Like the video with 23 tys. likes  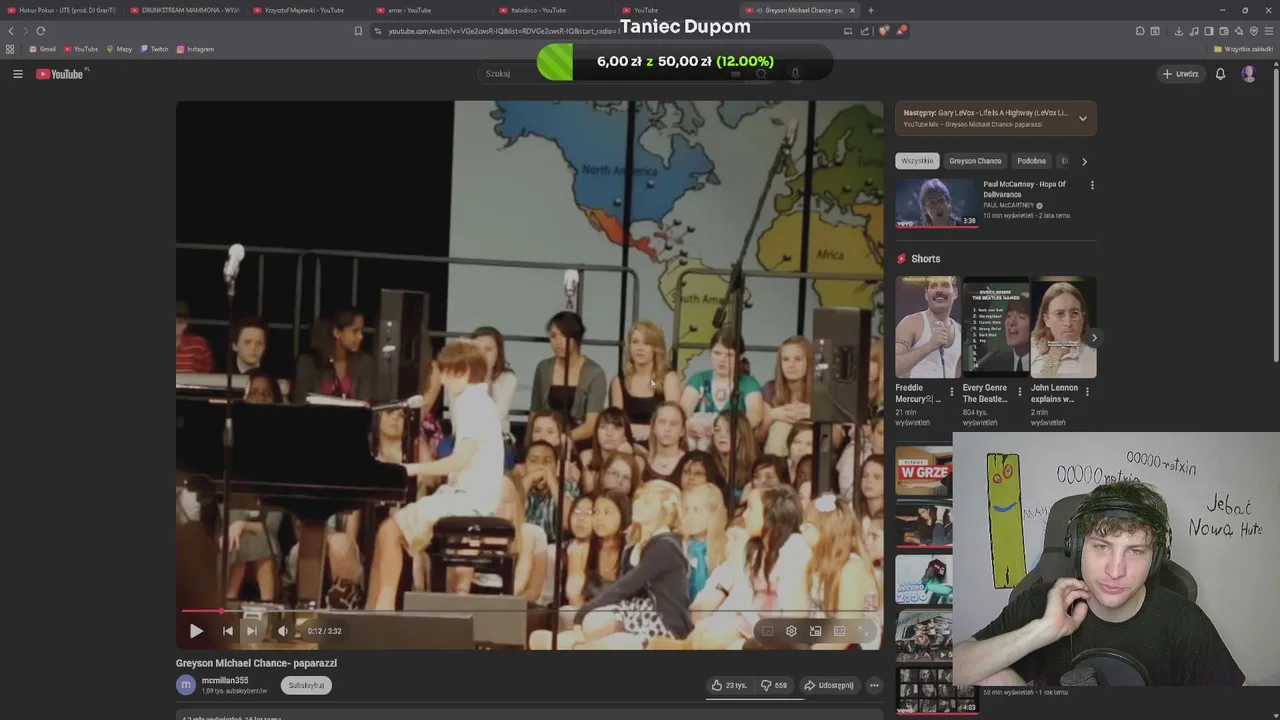click(729, 685)
